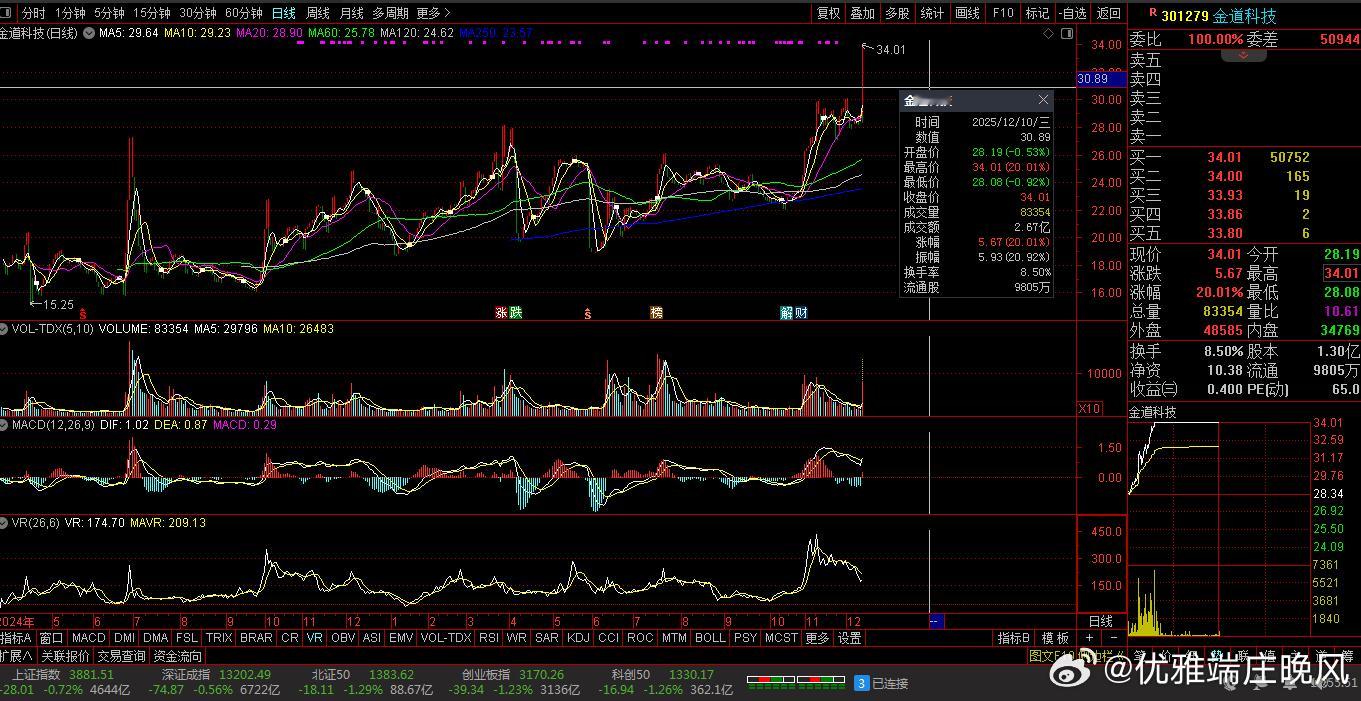Toggle the 叠加 overlay option
This screenshot has height=701, width=1361.
tap(862, 13)
